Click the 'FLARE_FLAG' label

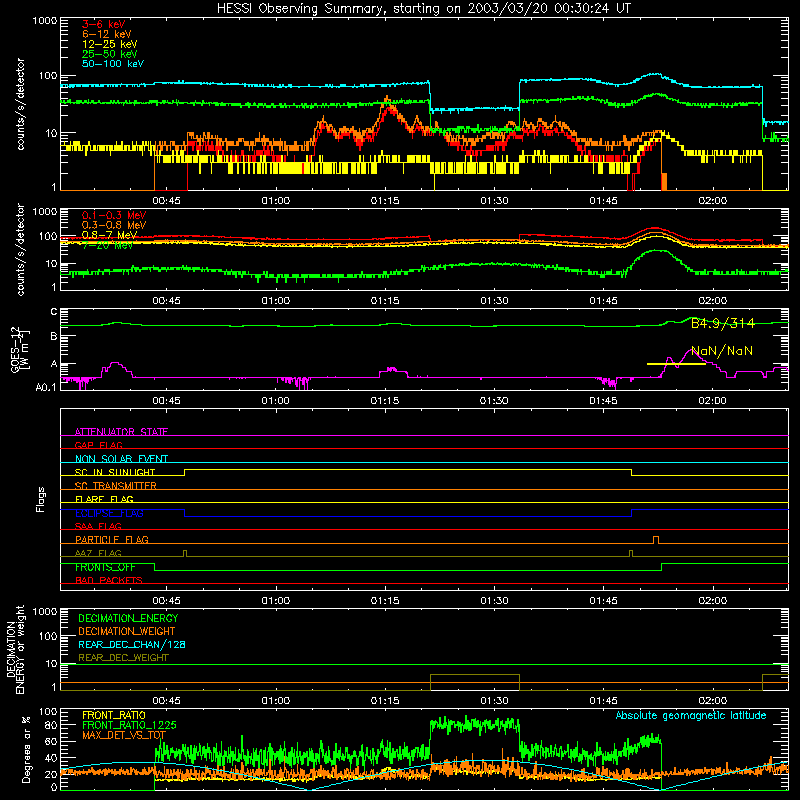[x=104, y=499]
